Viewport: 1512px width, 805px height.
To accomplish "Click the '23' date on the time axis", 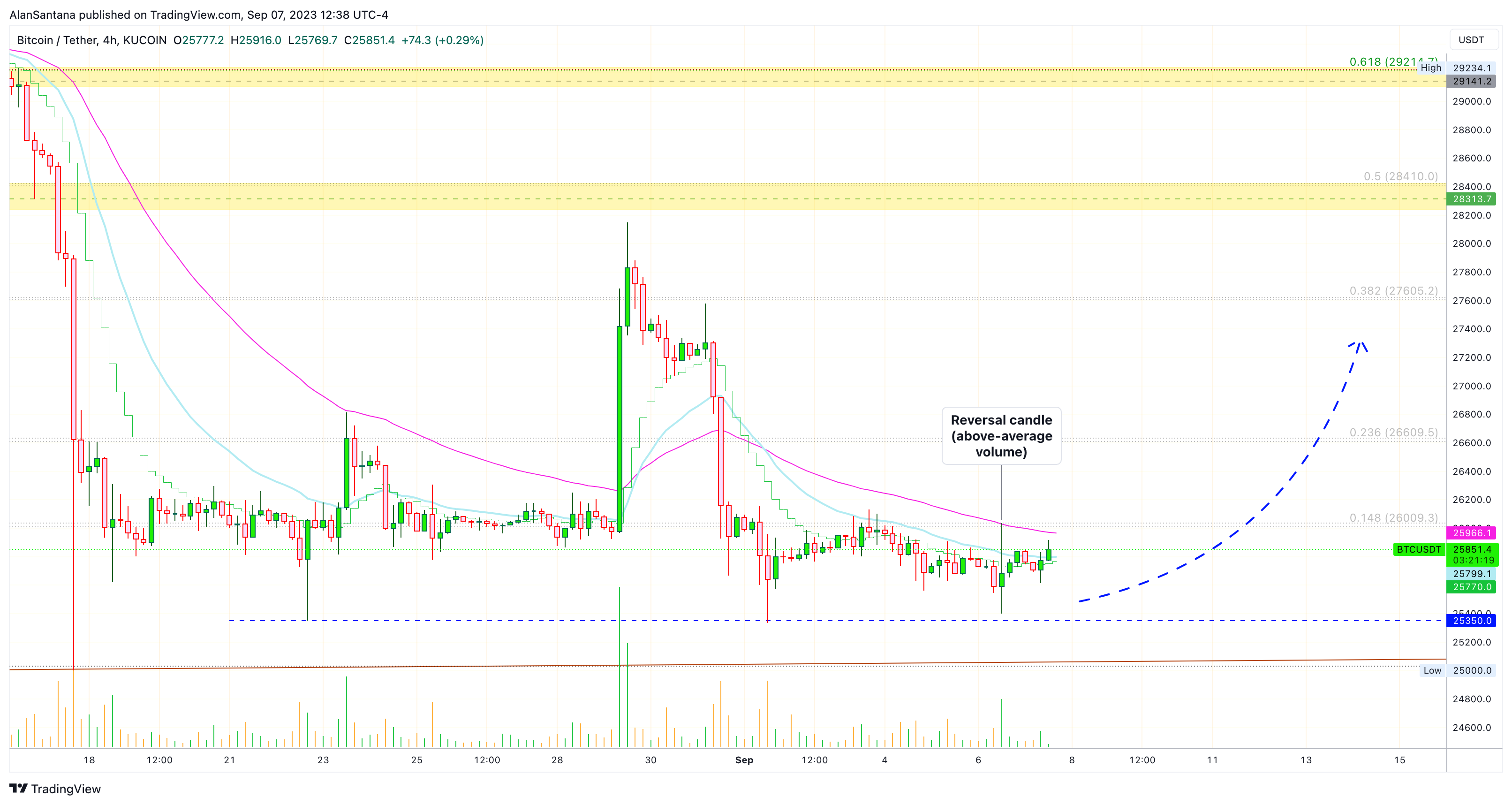I will coord(323,760).
